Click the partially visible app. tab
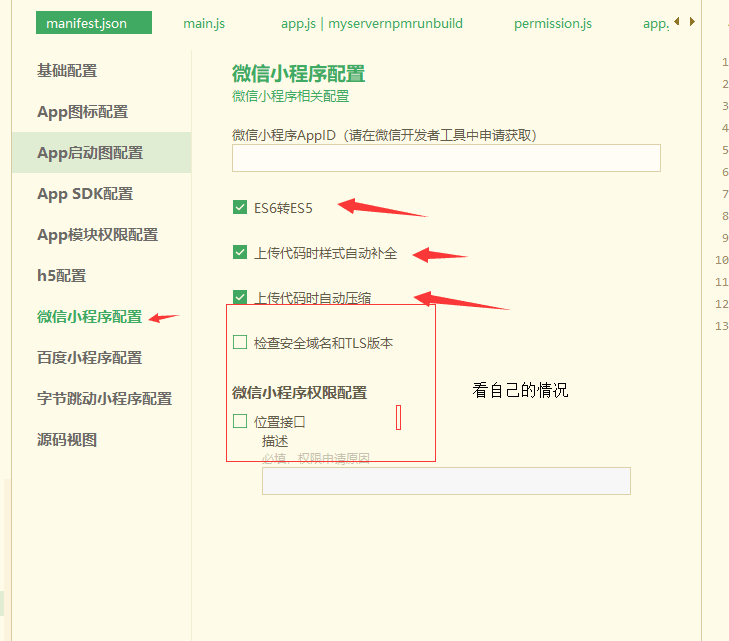The width and height of the screenshot is (729, 641). 656,23
